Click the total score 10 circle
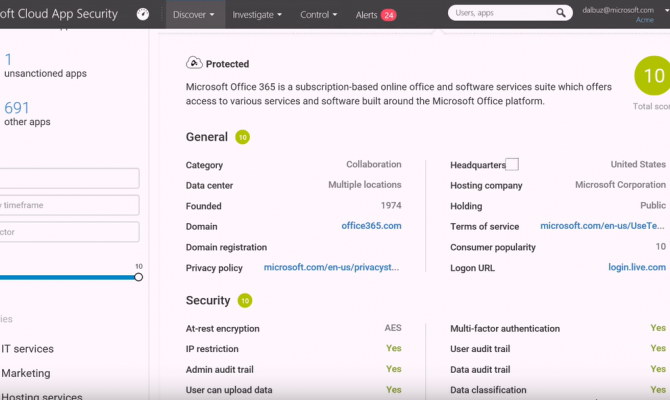The height and width of the screenshot is (400, 670). tap(653, 76)
